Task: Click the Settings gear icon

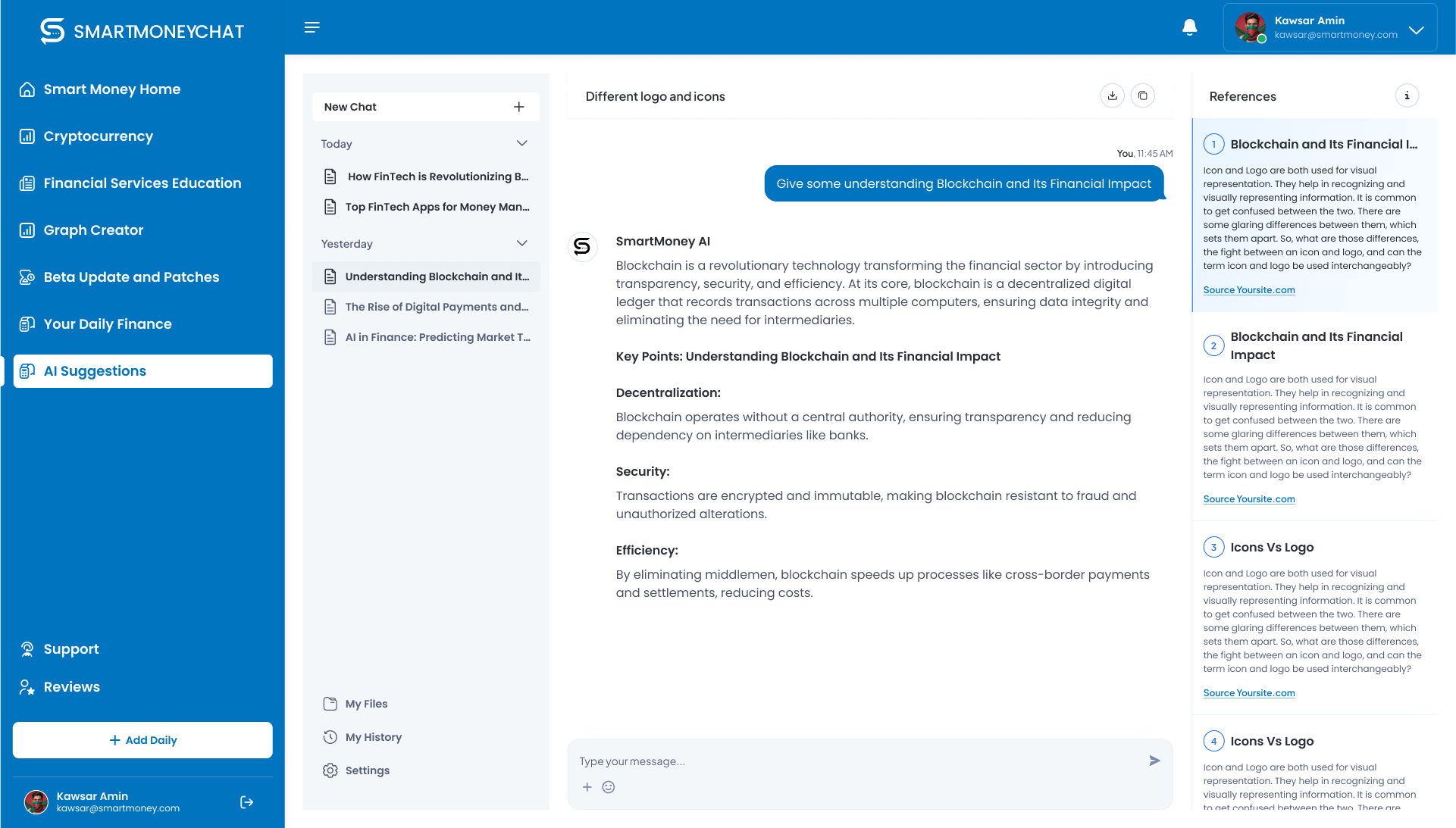Action: pos(330,770)
